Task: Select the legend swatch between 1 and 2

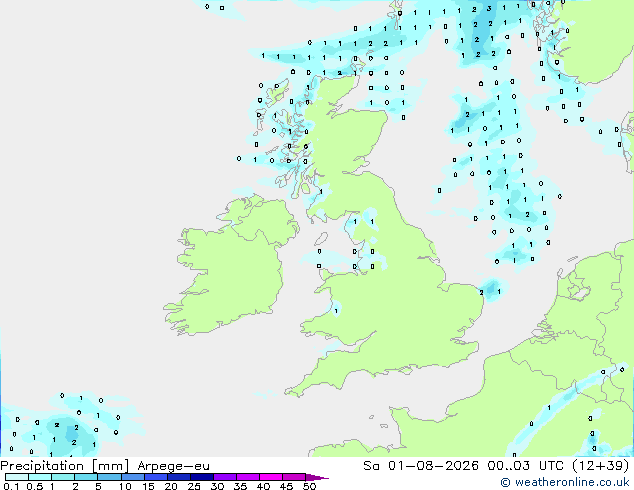Action: point(63,477)
